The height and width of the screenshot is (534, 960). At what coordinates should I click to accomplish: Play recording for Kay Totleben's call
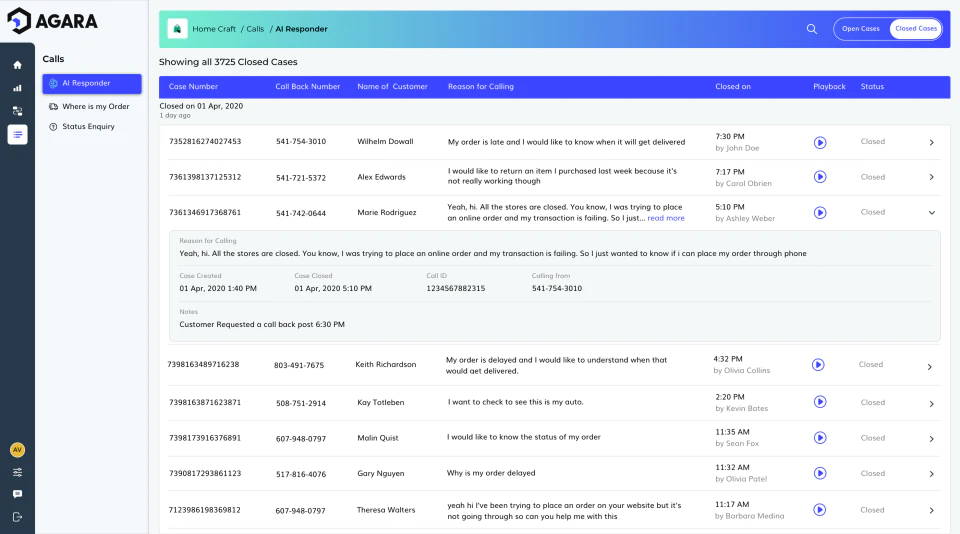820,402
